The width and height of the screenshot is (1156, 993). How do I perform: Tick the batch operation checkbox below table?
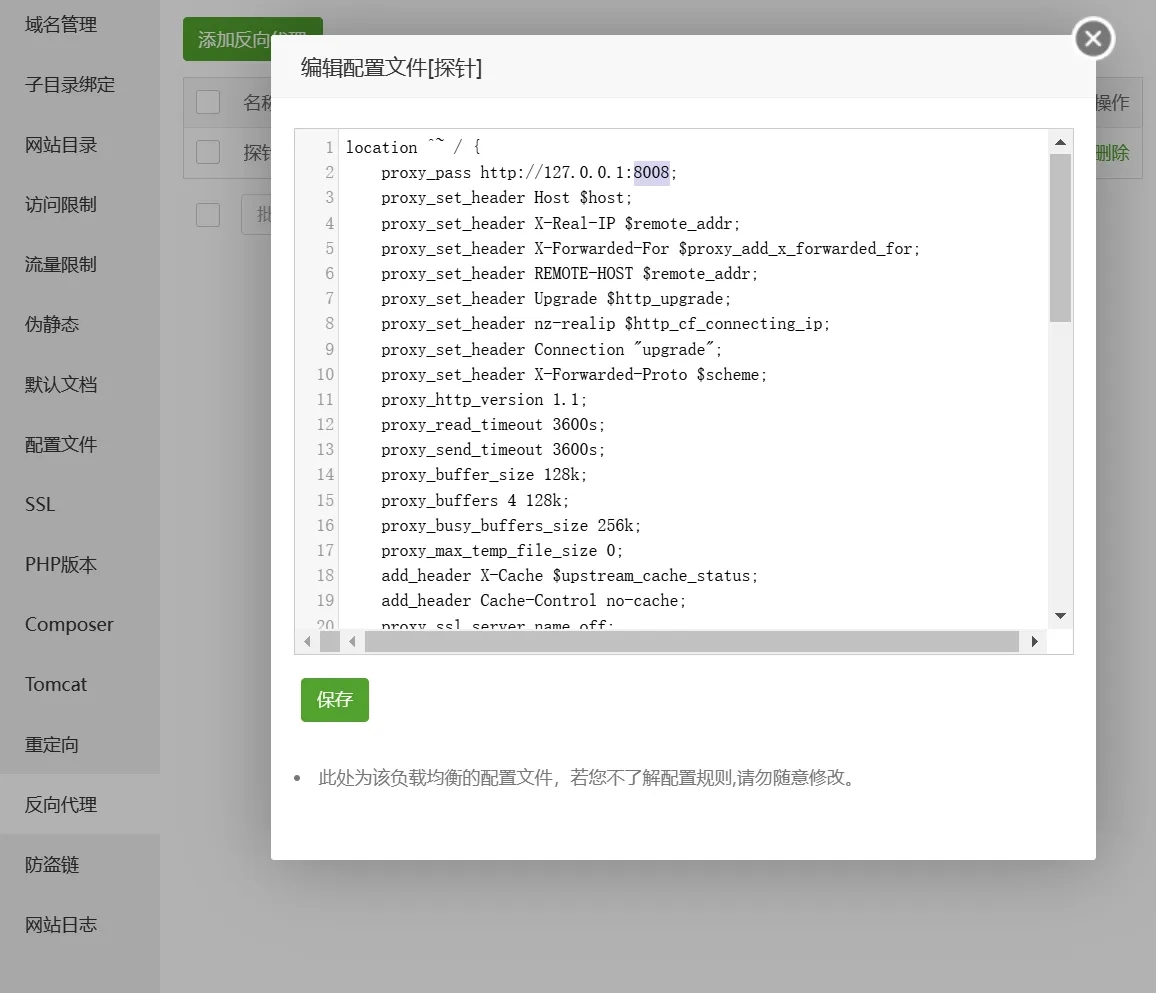[208, 214]
